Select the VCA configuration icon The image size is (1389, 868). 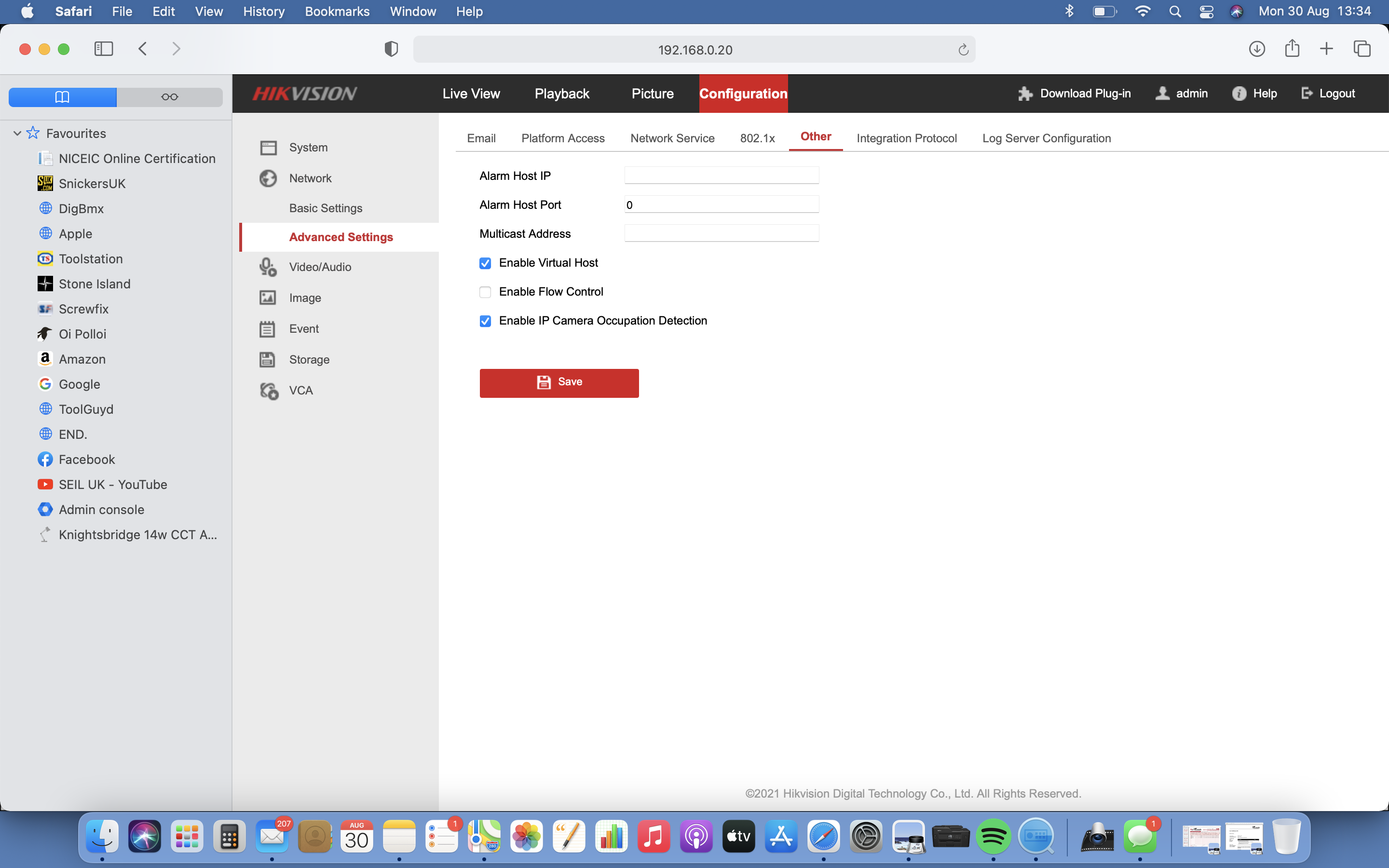(268, 391)
